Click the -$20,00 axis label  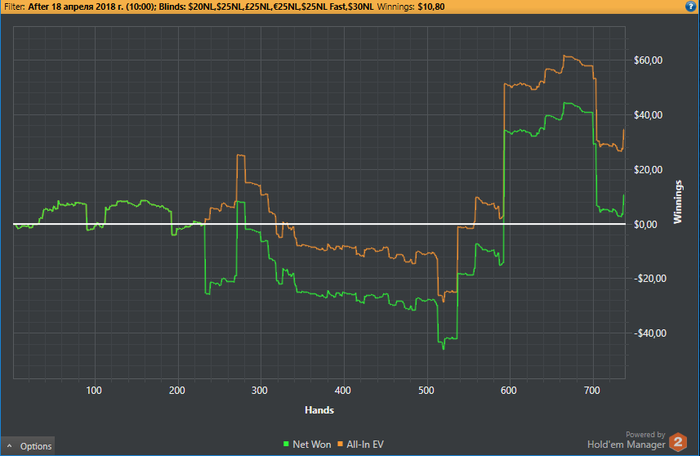coord(650,279)
